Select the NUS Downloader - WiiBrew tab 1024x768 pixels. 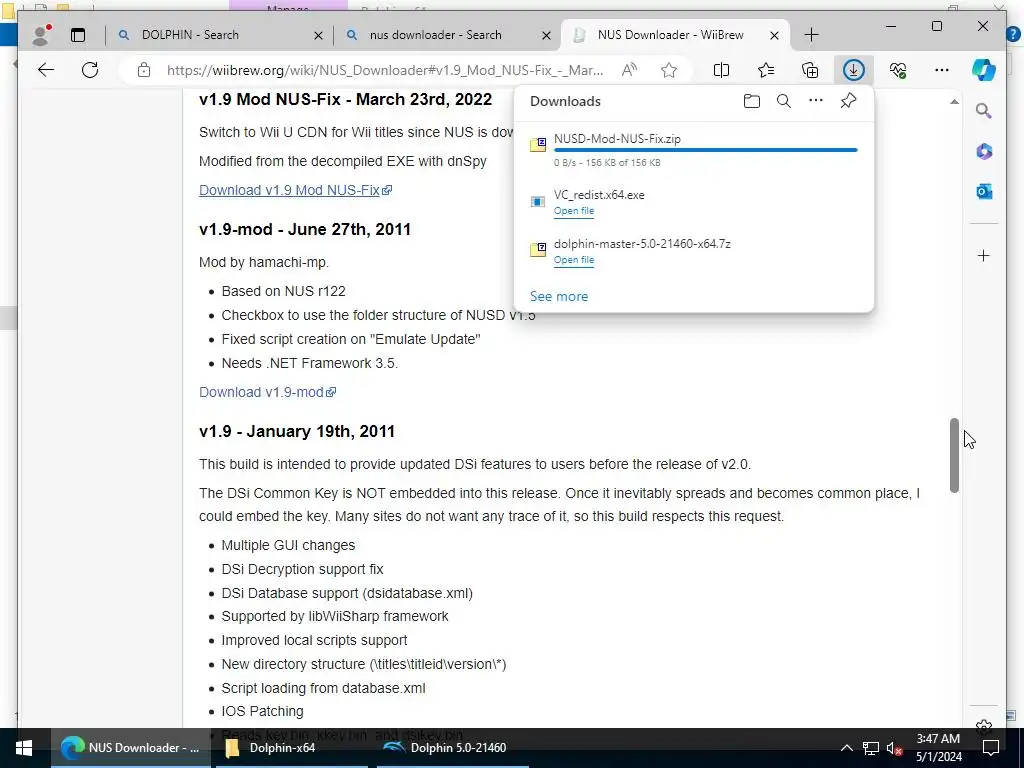675,35
